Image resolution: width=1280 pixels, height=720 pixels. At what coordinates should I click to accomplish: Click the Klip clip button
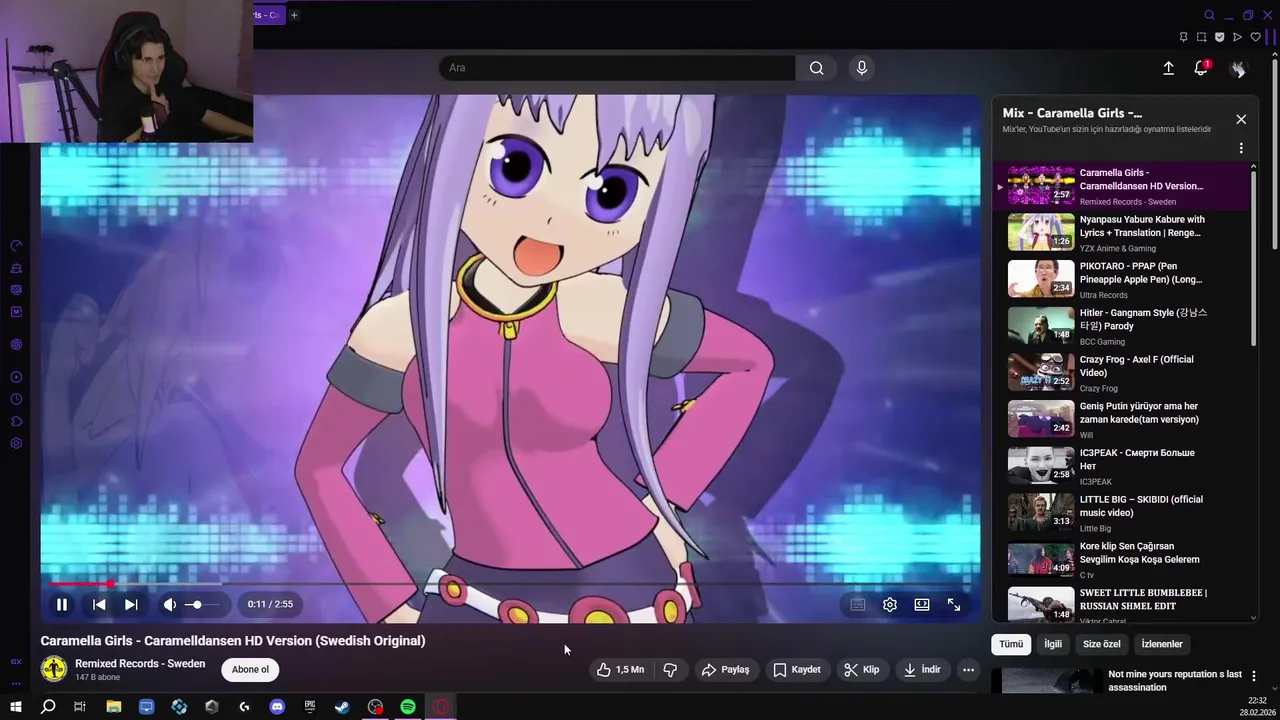coord(861,670)
